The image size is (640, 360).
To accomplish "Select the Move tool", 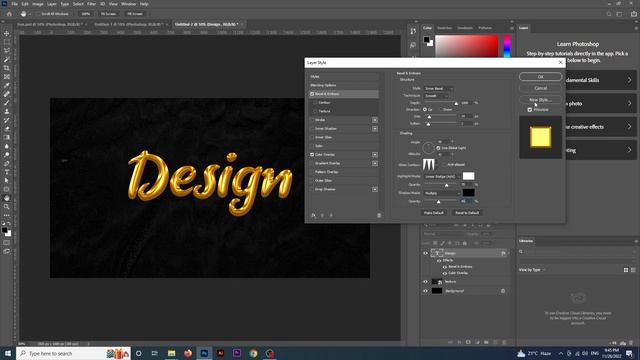I will pos(7,33).
